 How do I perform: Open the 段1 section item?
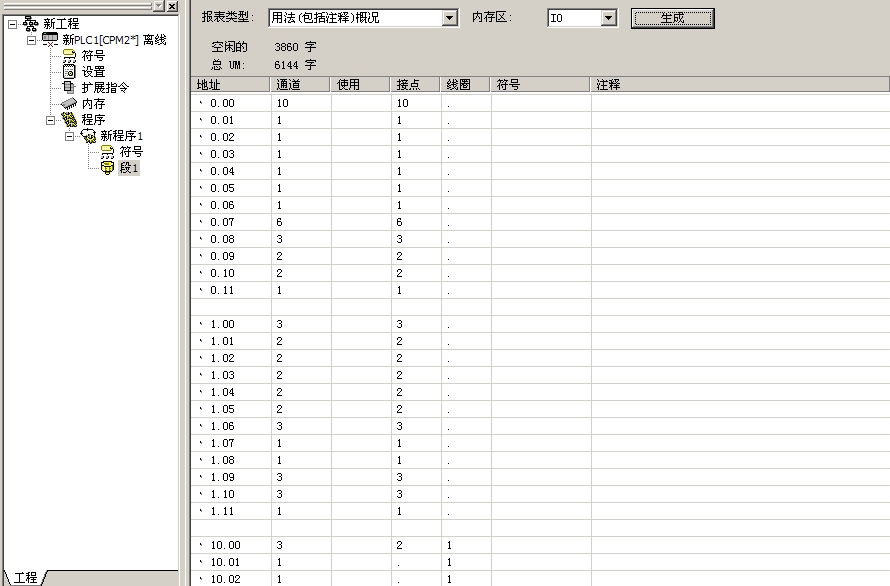tap(107, 168)
